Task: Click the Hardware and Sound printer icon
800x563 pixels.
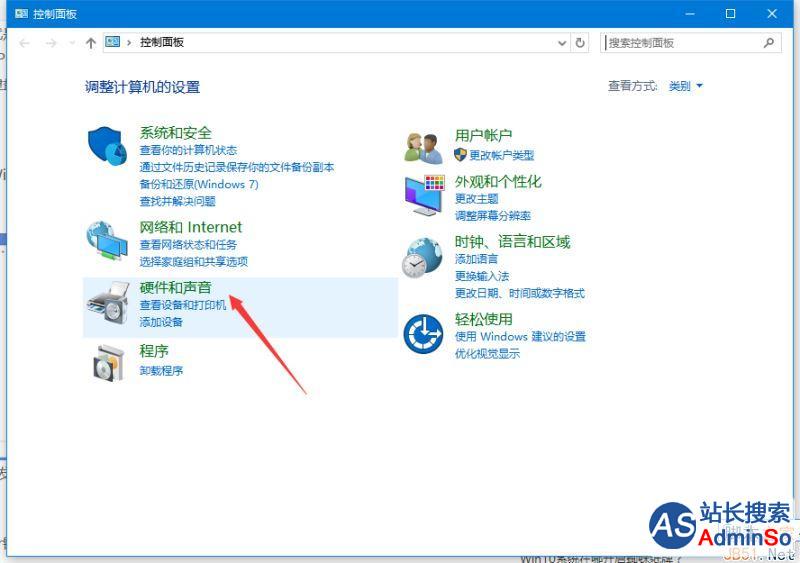Action: pos(108,302)
